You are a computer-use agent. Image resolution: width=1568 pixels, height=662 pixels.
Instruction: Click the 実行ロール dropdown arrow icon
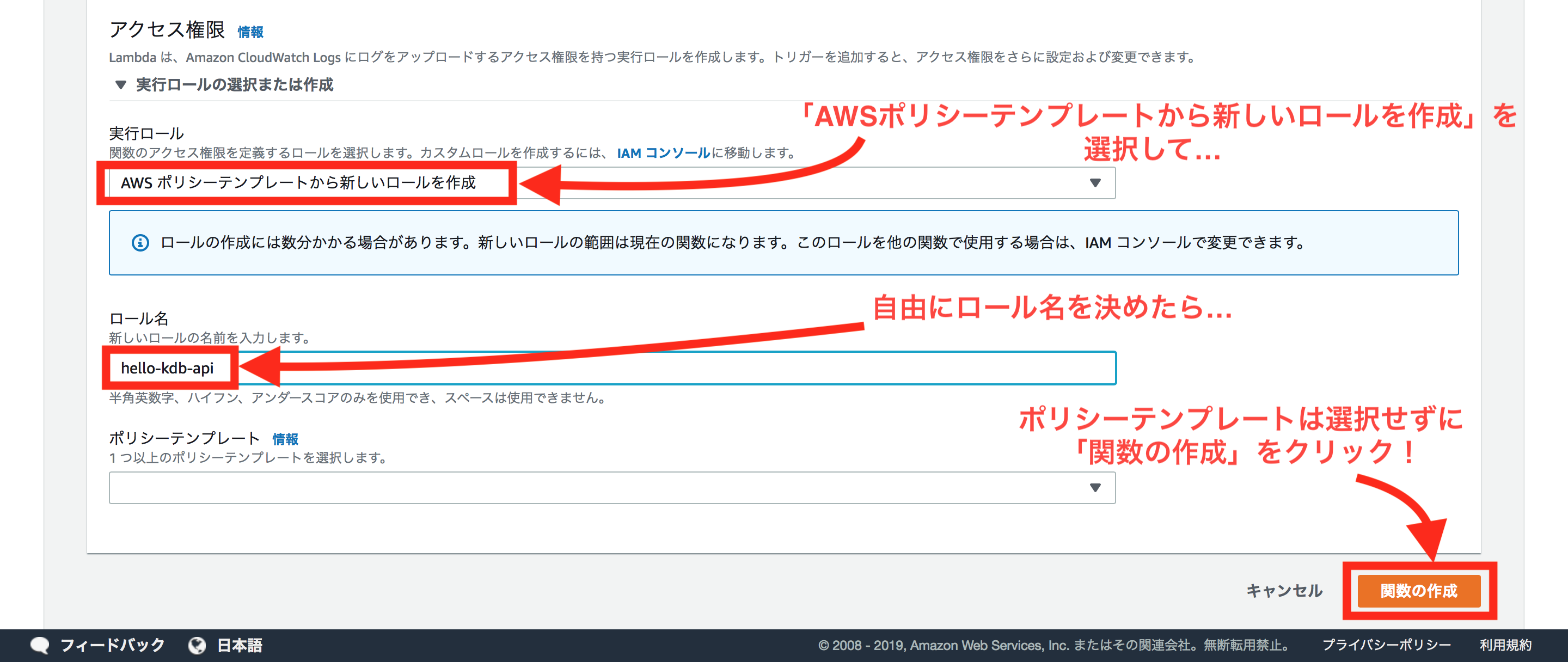(x=1095, y=182)
